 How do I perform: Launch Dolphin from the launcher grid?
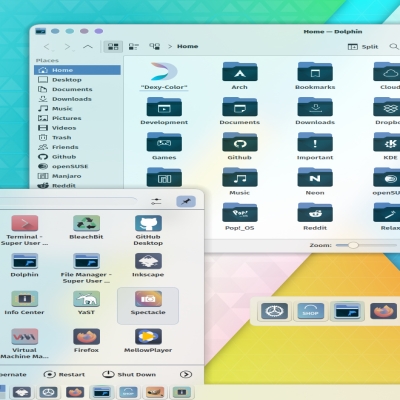pyautogui.click(x=24, y=265)
